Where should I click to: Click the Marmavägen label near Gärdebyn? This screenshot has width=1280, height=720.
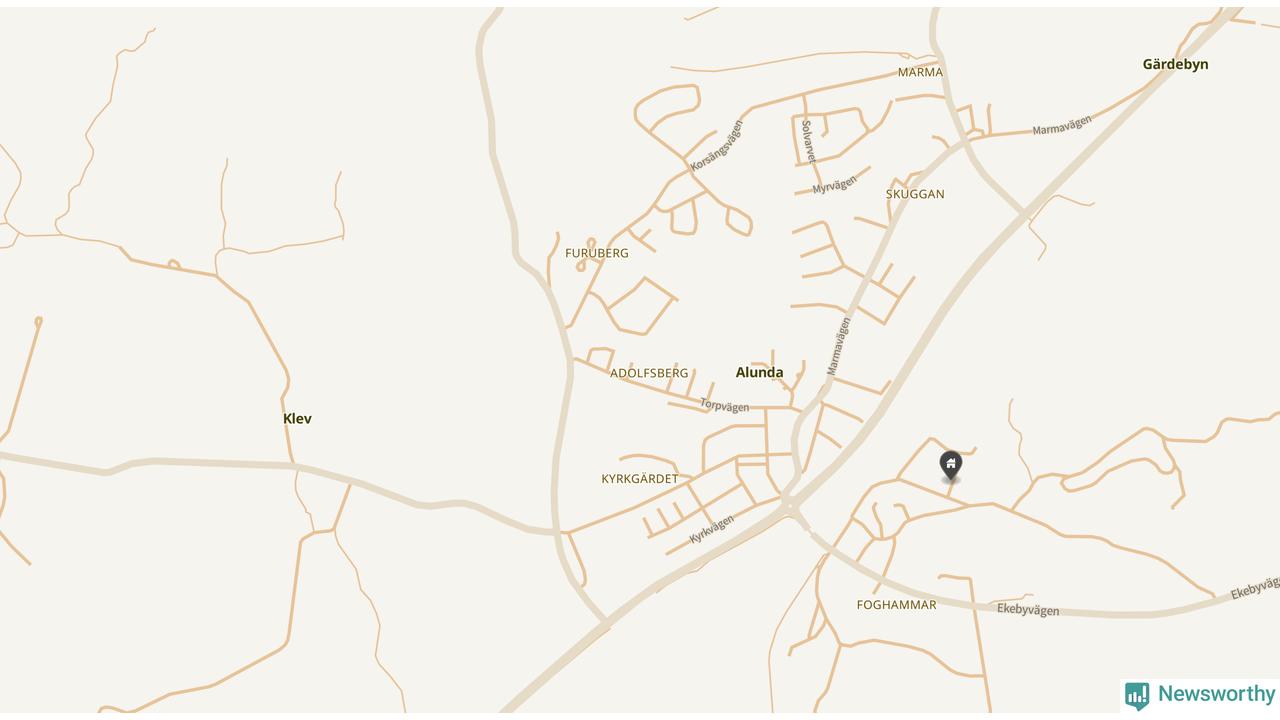click(x=1062, y=125)
